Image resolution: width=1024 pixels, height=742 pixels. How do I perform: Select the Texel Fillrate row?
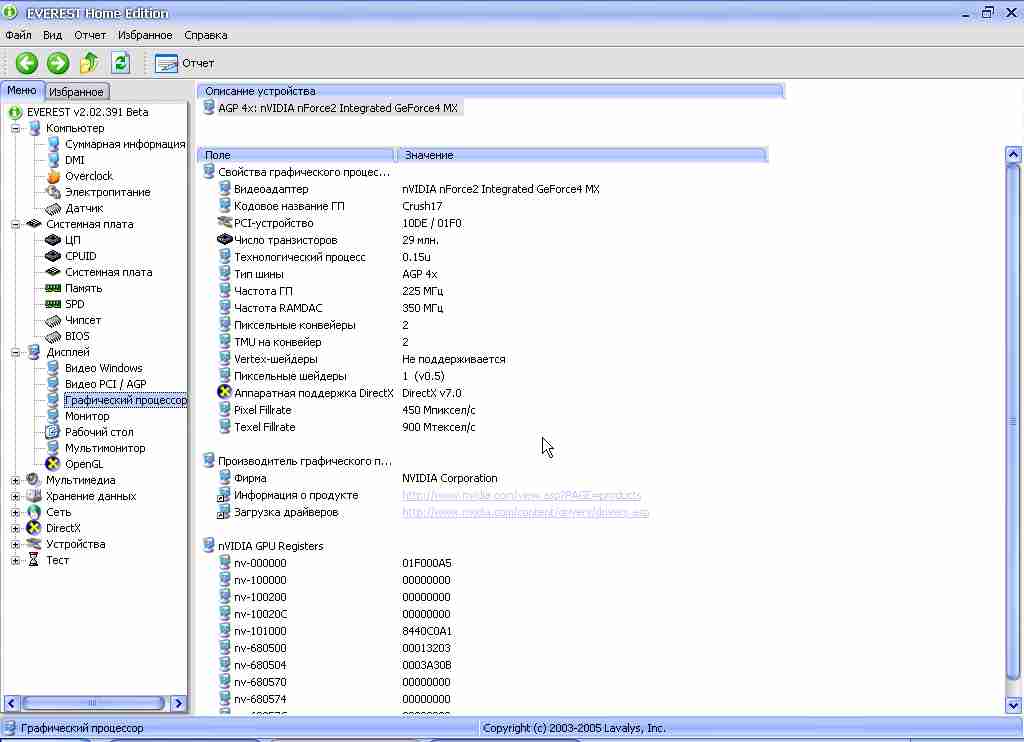click(347, 427)
